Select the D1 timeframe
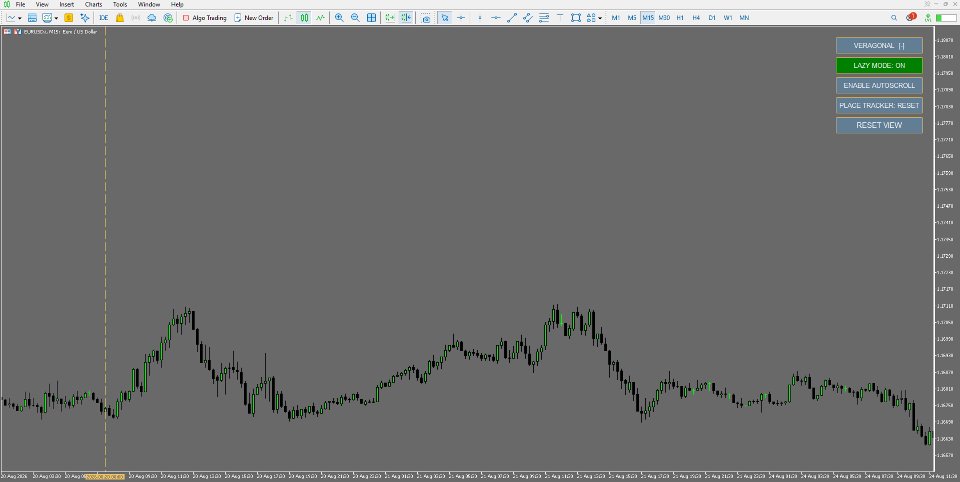The width and height of the screenshot is (960, 482). (x=712, y=18)
